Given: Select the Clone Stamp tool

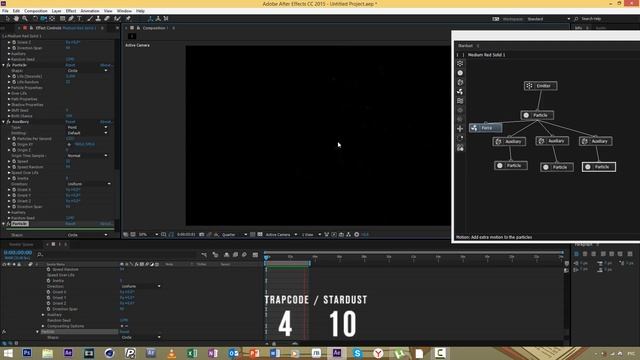Looking at the screenshot, I should coord(98,19).
